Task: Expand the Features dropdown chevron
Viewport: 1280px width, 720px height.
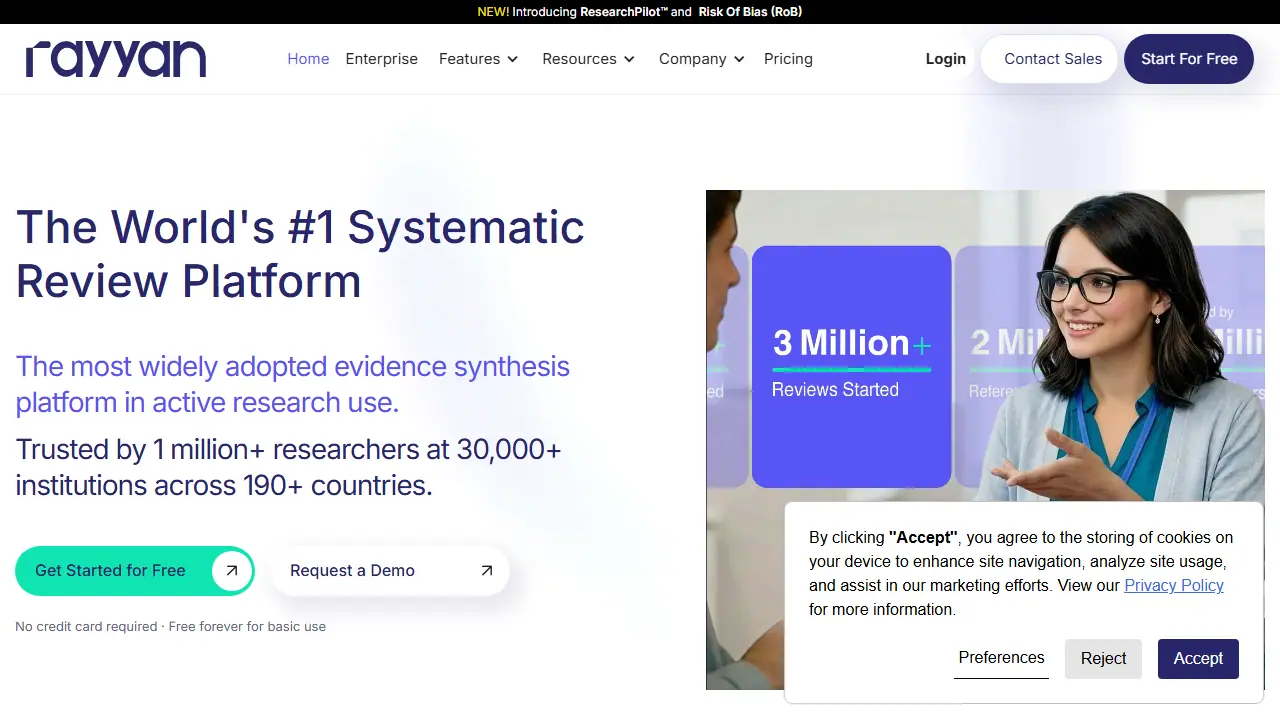Action: click(x=513, y=59)
